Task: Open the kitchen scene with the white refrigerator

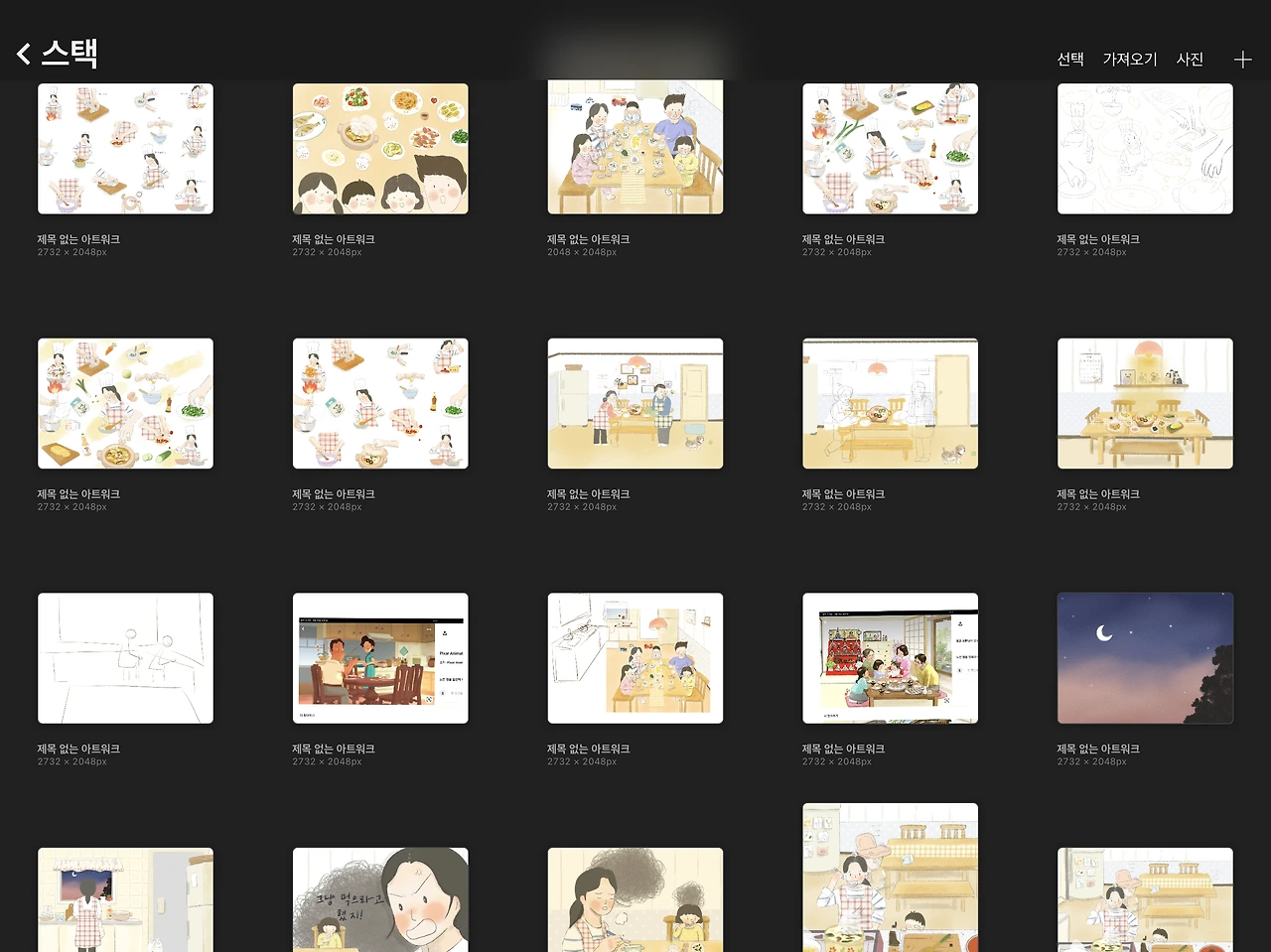Action: click(x=635, y=403)
